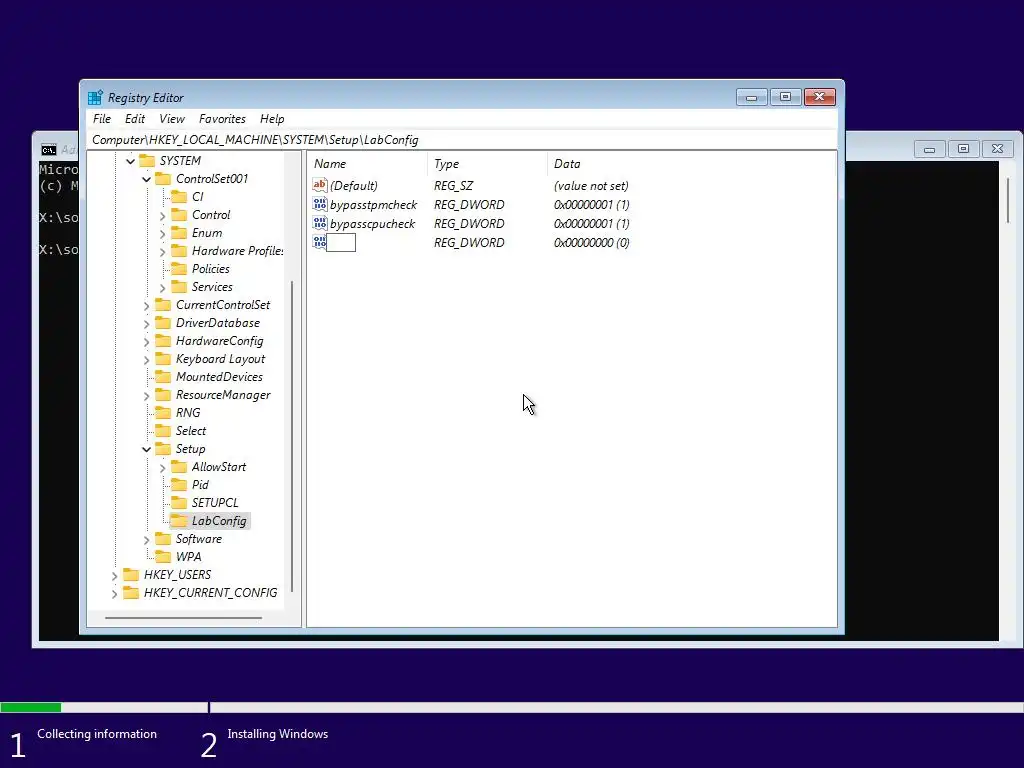Expand the Control key
Screen dimensions: 1024x768
click(163, 216)
